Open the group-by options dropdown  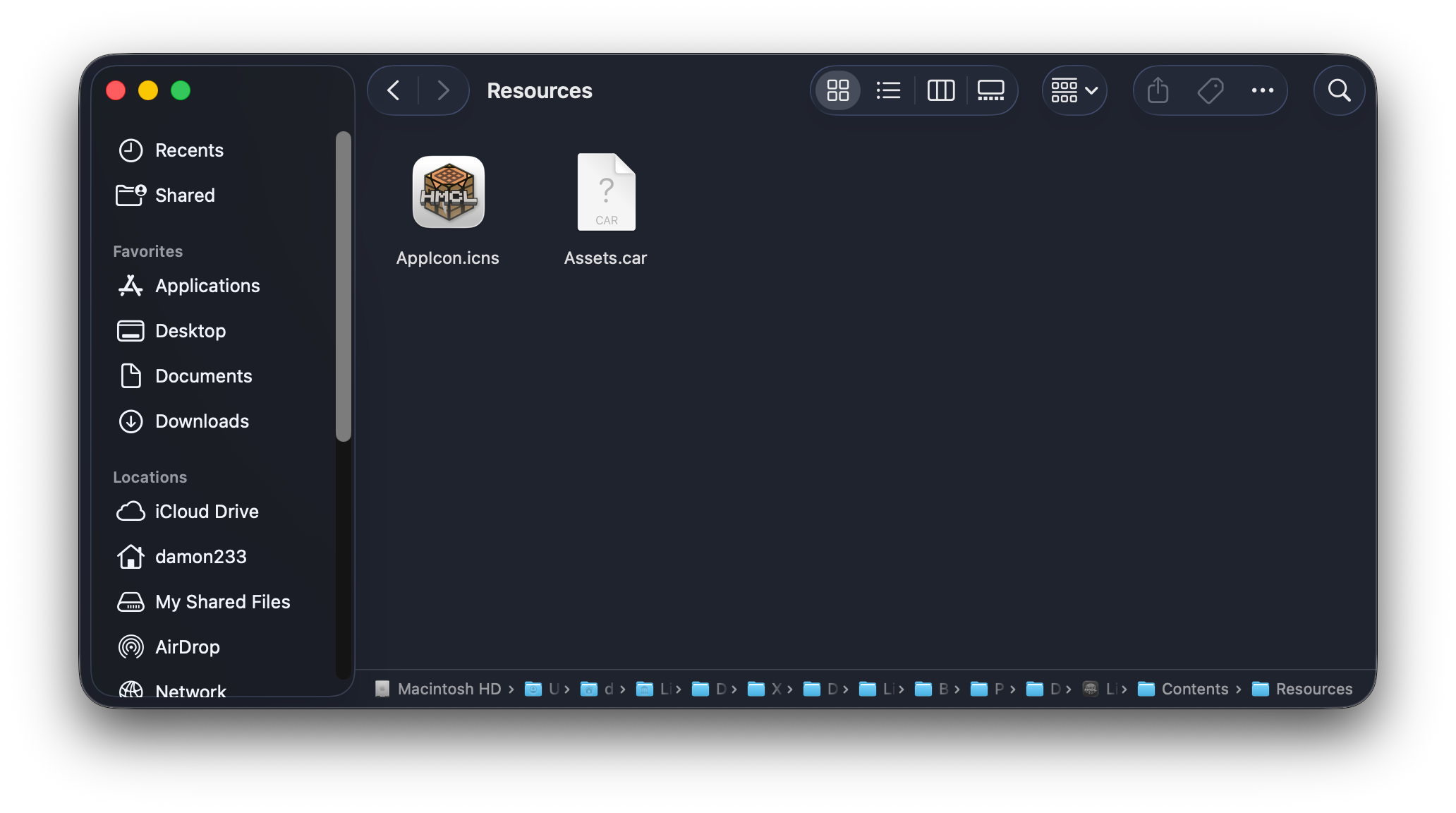(1074, 90)
